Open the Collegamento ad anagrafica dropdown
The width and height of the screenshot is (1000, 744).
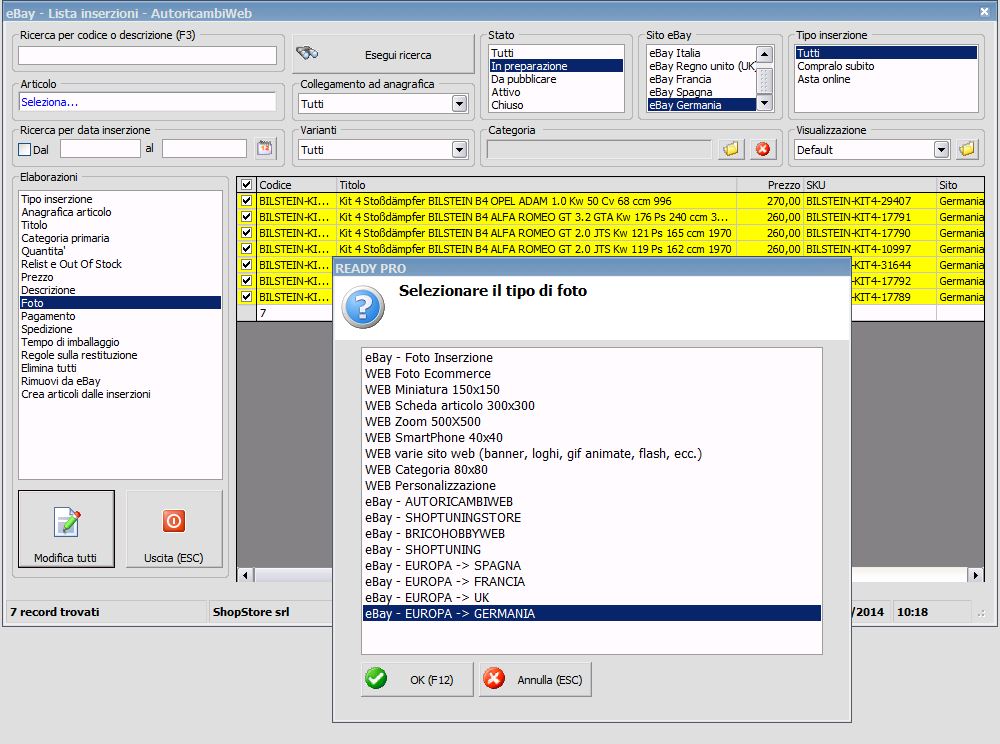pos(459,103)
